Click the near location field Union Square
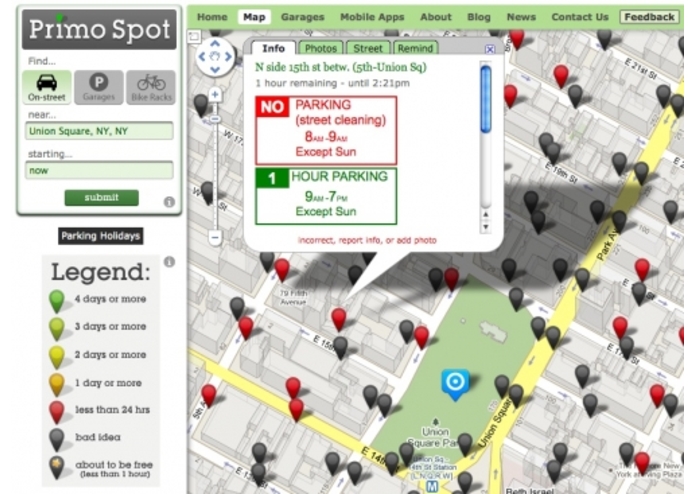 (99, 131)
